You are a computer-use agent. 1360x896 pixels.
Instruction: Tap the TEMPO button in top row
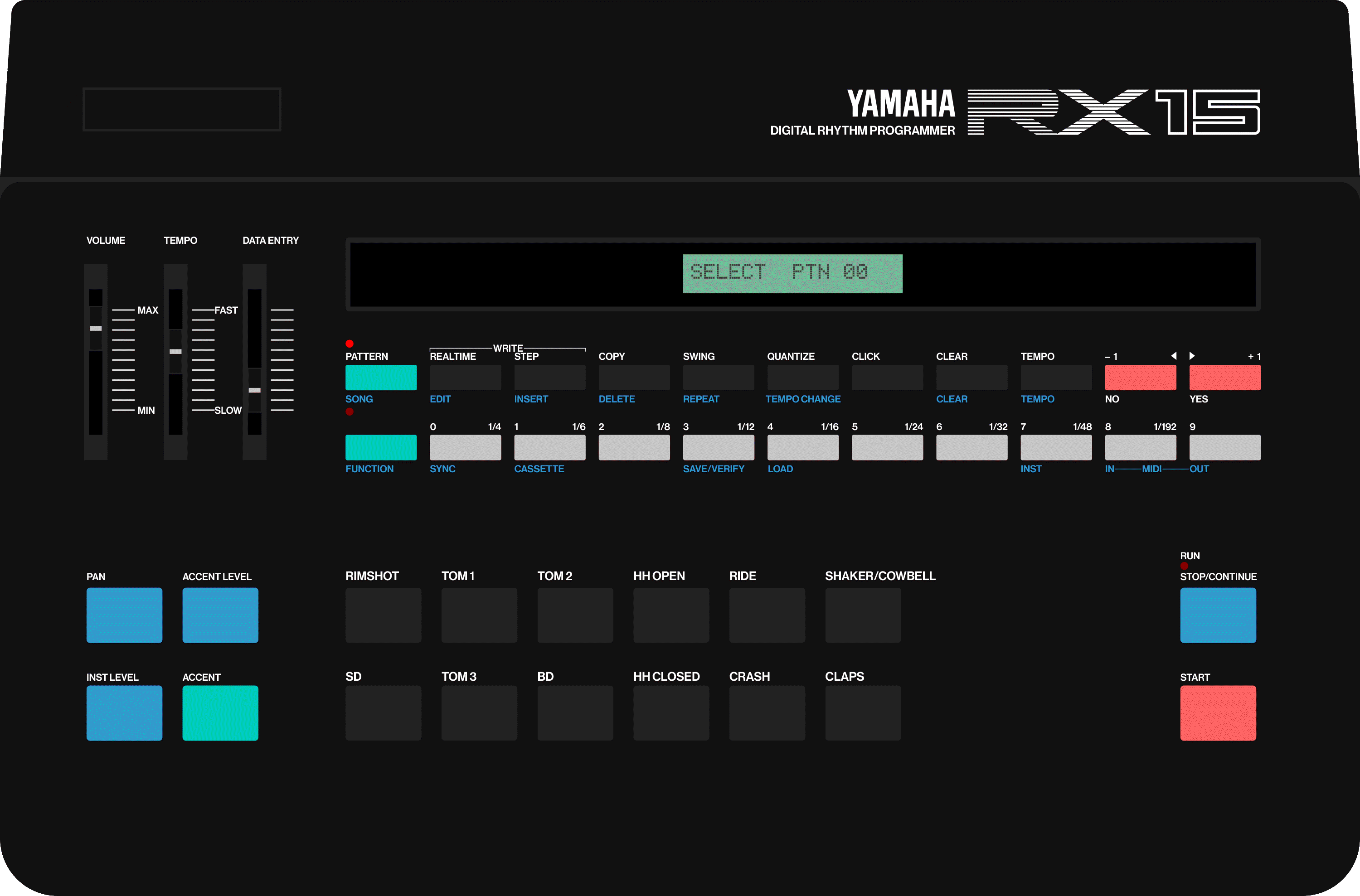[1056, 378]
